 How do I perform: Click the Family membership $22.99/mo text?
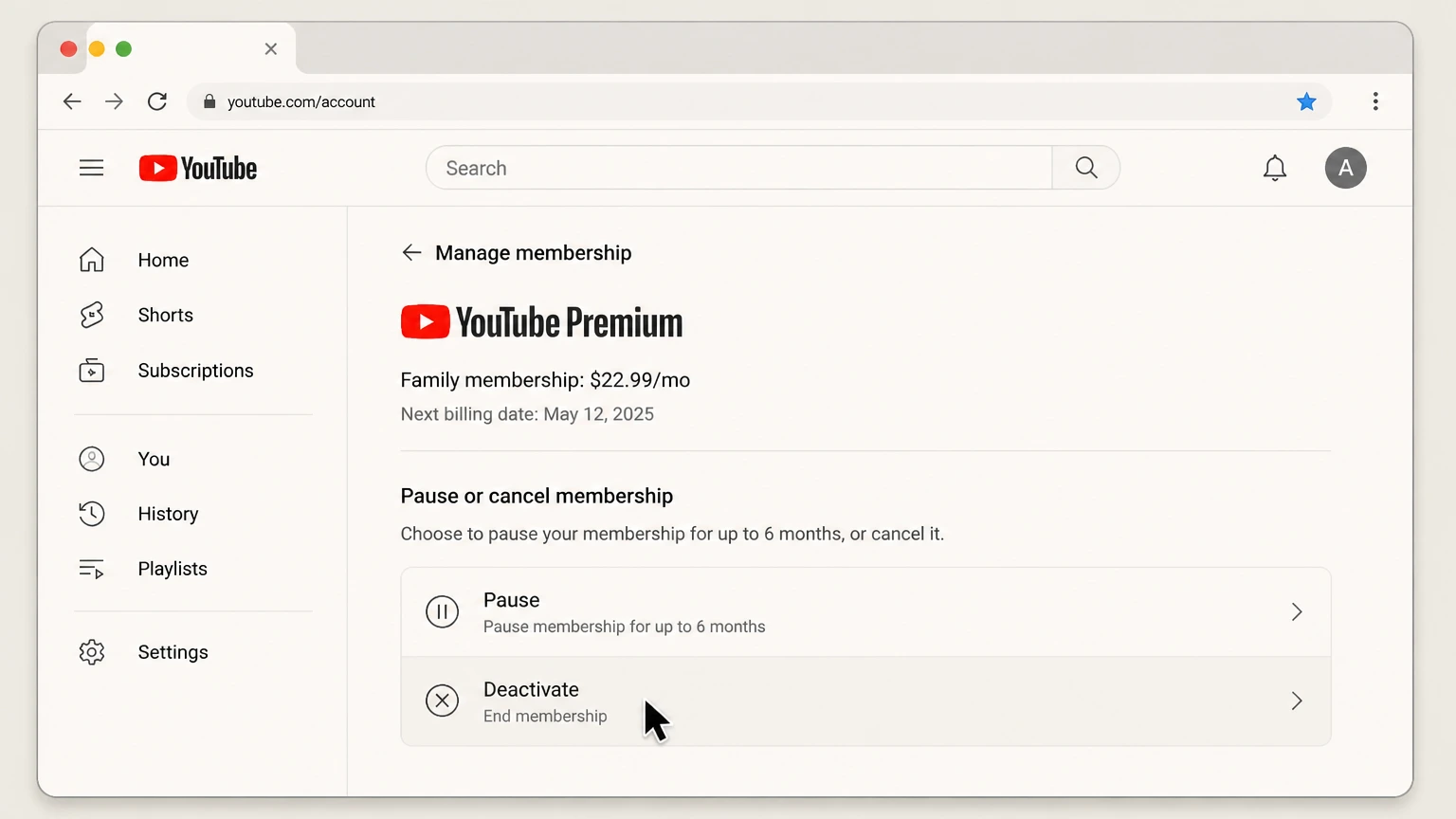click(545, 380)
